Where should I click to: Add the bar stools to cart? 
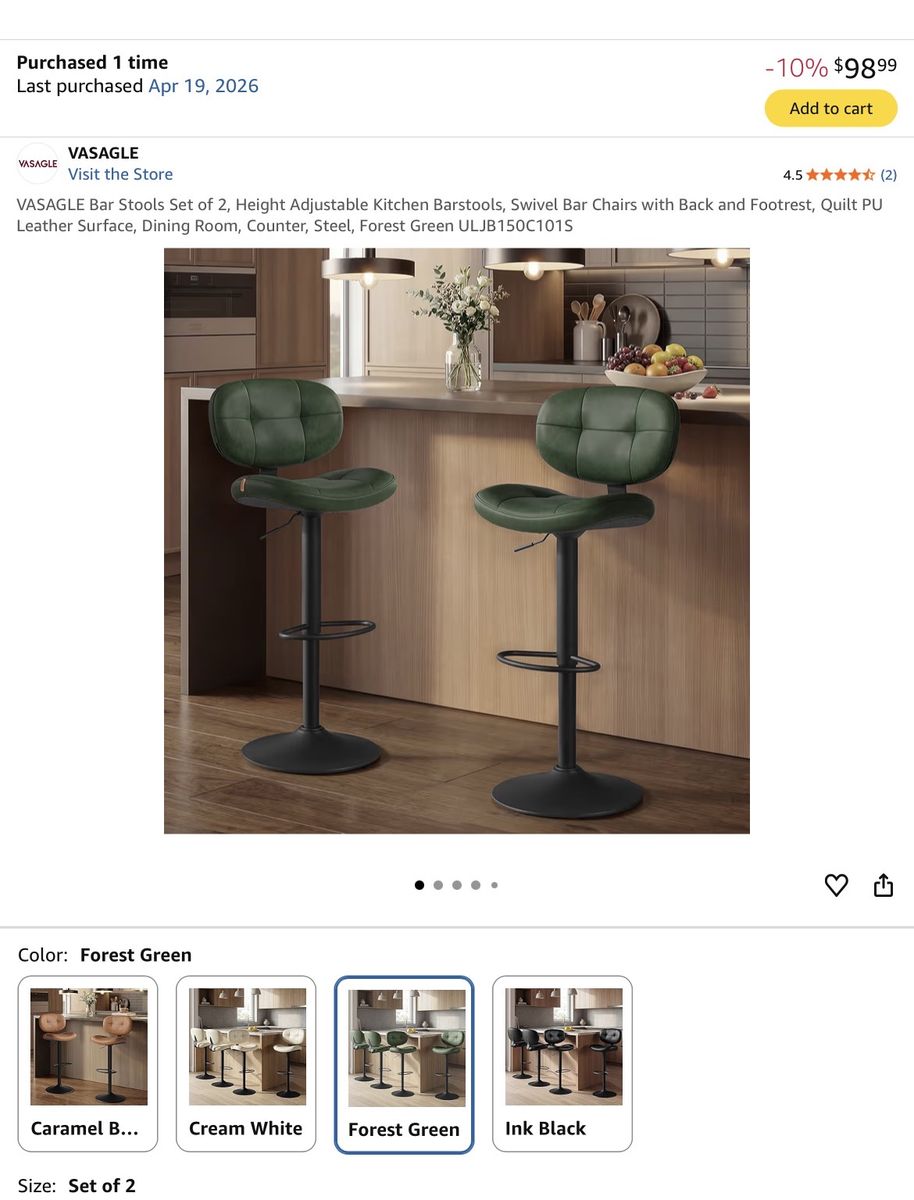pos(831,108)
